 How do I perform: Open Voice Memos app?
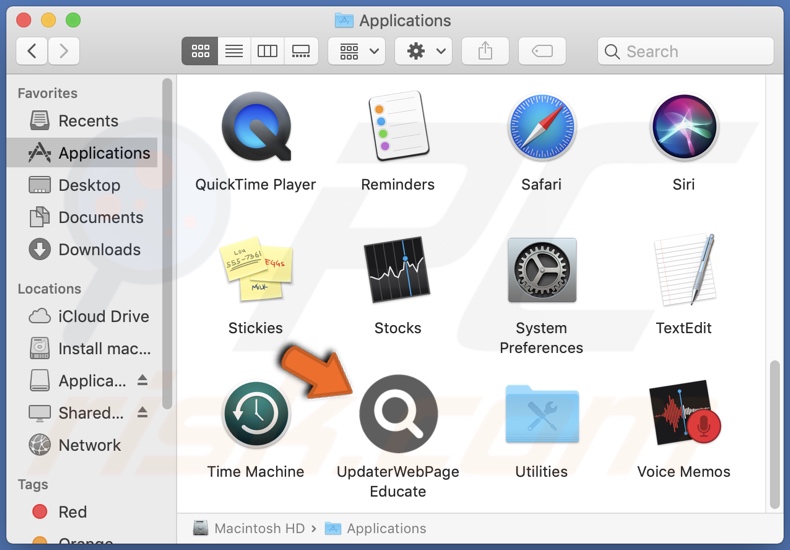[x=684, y=414]
